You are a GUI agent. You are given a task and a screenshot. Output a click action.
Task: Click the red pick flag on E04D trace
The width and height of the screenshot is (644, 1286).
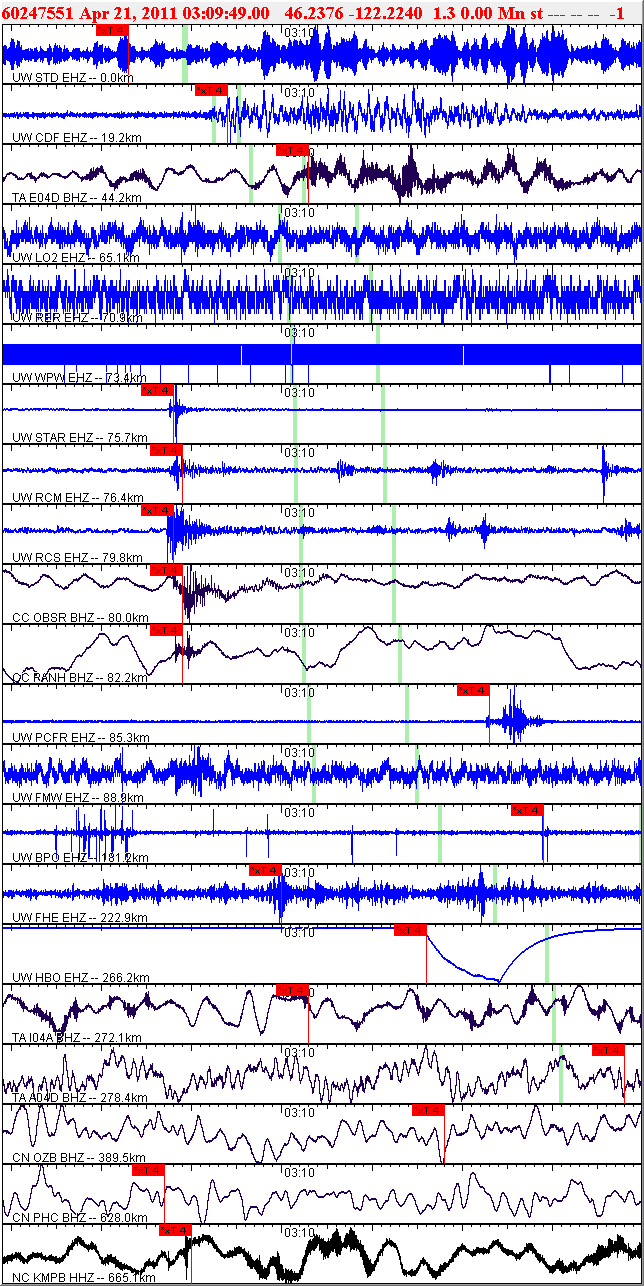[292, 150]
